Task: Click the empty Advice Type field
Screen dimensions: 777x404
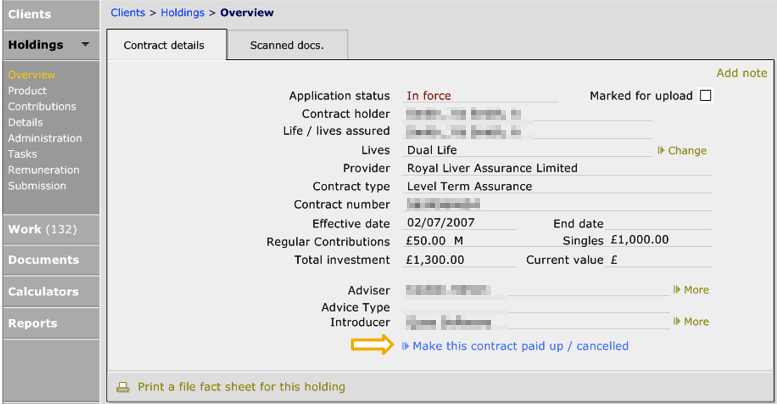Action: (537, 307)
